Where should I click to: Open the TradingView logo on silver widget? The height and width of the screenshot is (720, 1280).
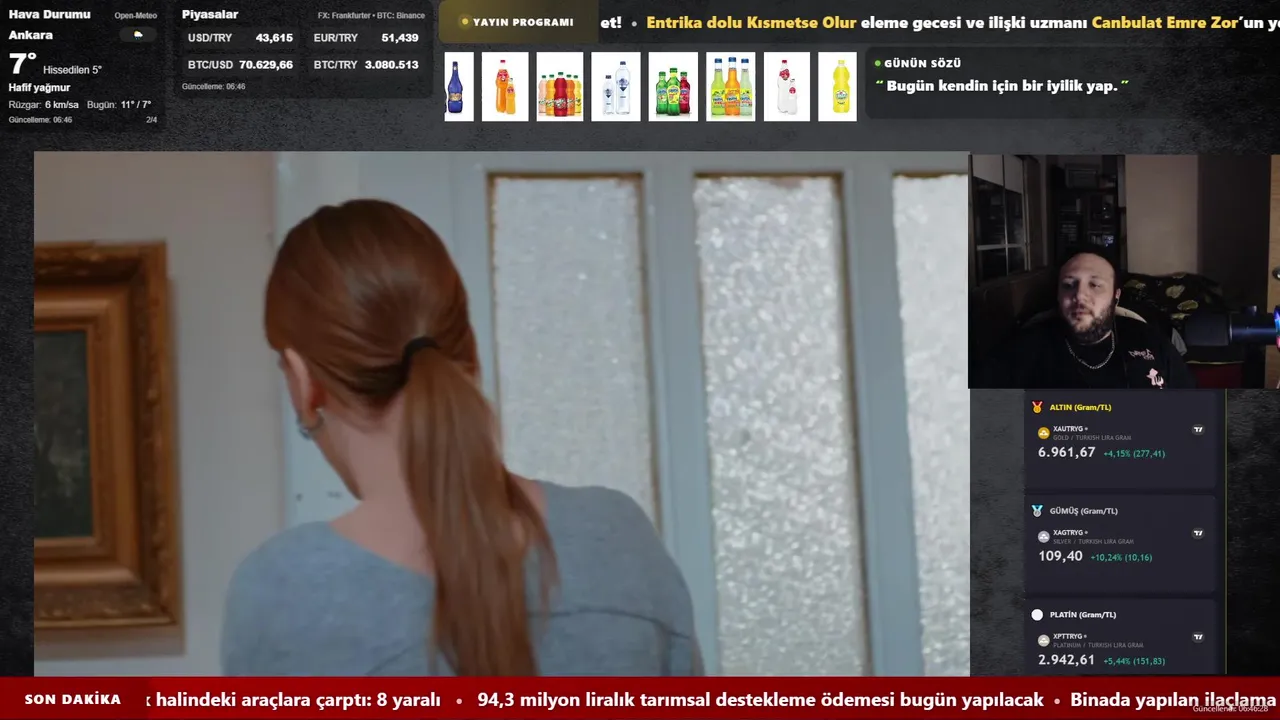pyautogui.click(x=1198, y=534)
